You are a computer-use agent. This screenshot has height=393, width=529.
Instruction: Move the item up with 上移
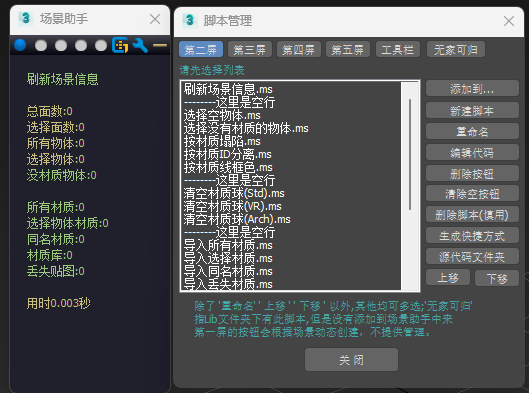[x=448, y=278]
